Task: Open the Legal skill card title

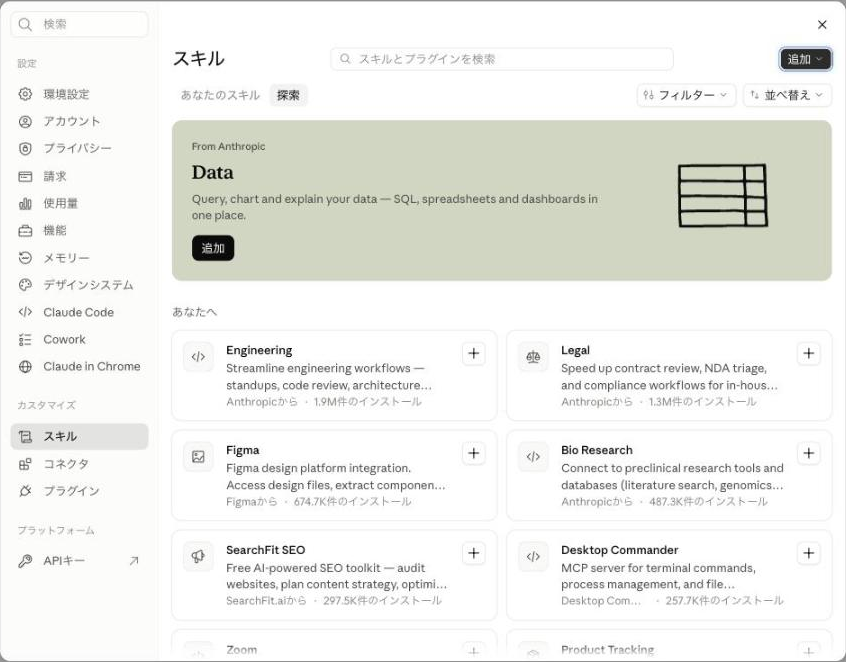Action: pyautogui.click(x=575, y=350)
